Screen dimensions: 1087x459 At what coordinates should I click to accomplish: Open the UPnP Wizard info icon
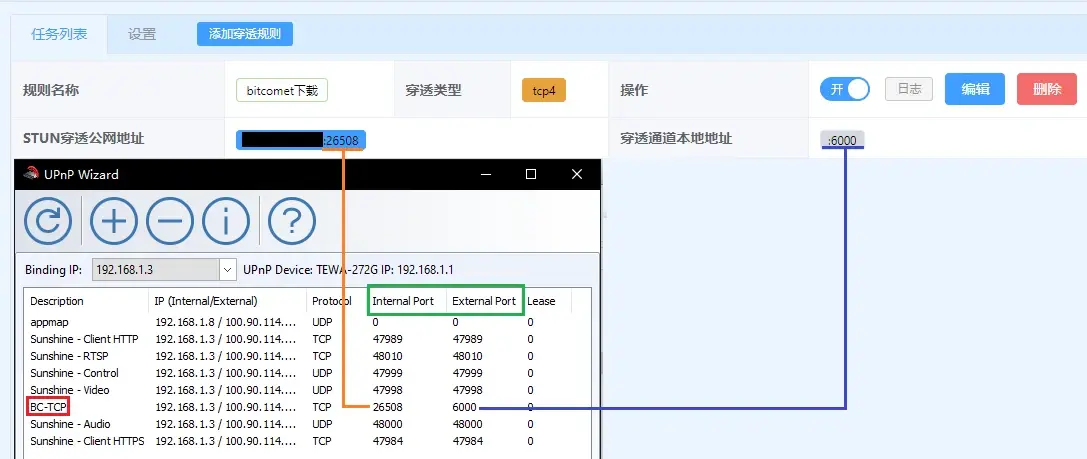(x=225, y=221)
